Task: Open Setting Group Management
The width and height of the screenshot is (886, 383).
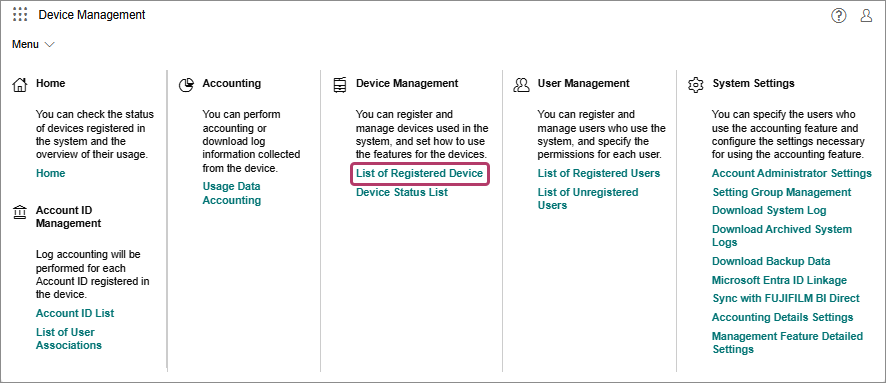Action: click(x=781, y=192)
